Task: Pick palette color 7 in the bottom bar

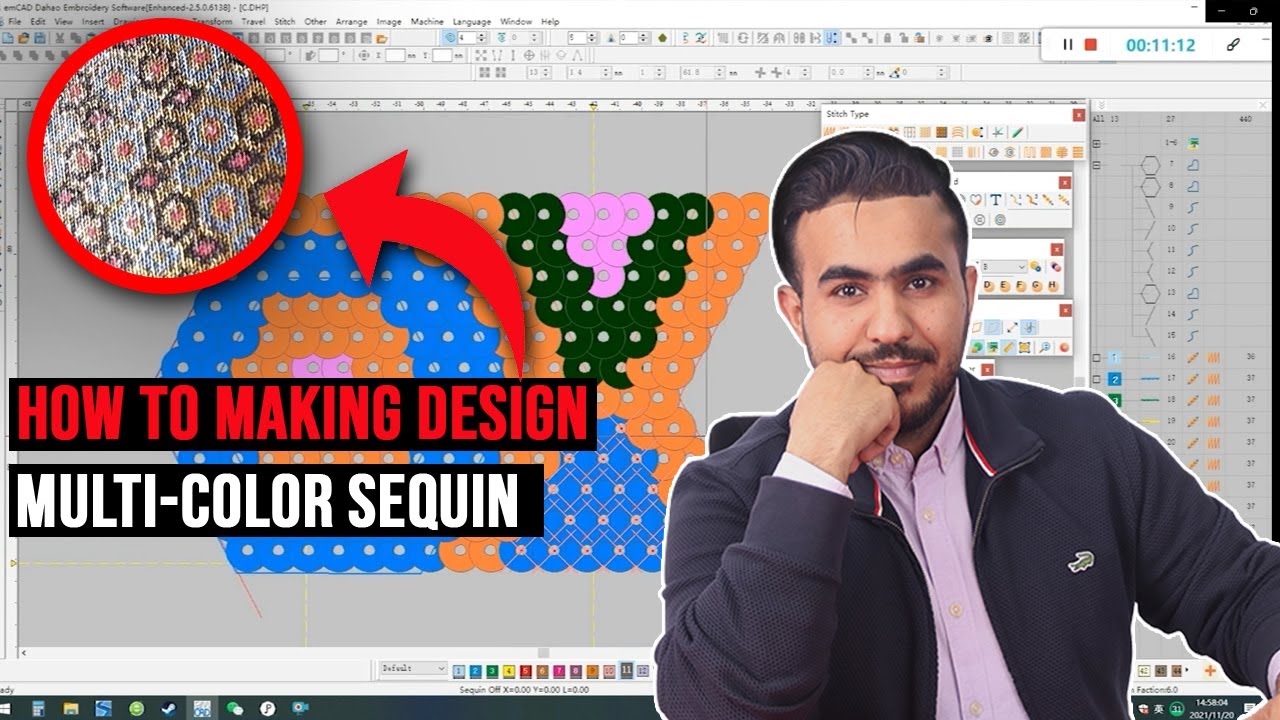Action: pos(559,670)
